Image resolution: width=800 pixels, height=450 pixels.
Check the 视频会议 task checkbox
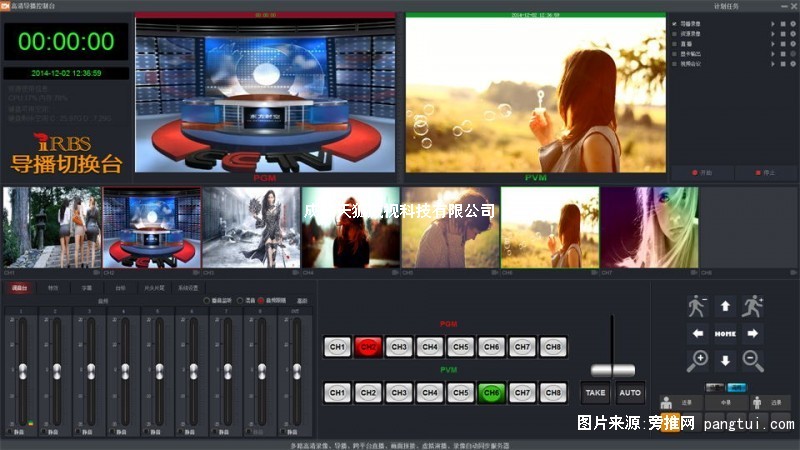pyautogui.click(x=674, y=64)
